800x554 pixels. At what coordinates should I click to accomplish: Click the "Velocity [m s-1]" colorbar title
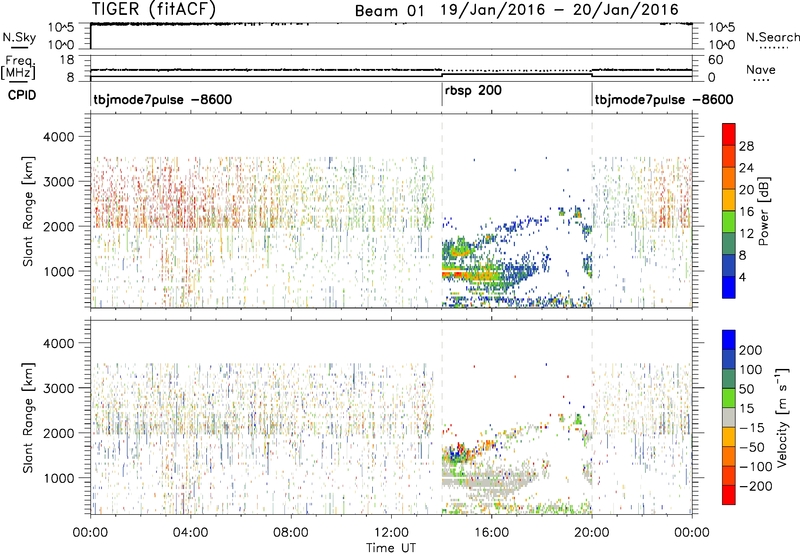783,417
